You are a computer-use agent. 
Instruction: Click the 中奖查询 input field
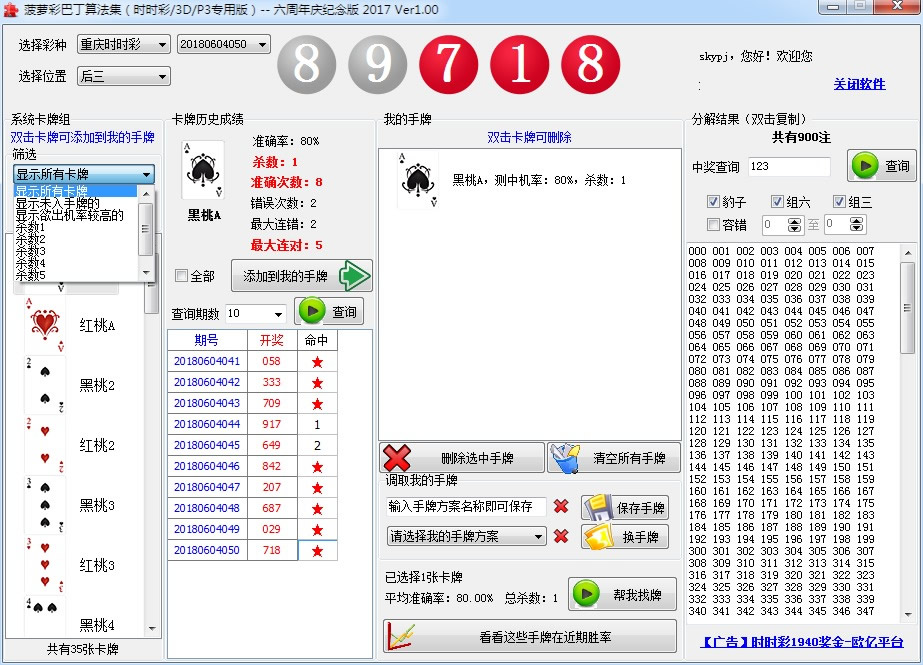[788, 167]
